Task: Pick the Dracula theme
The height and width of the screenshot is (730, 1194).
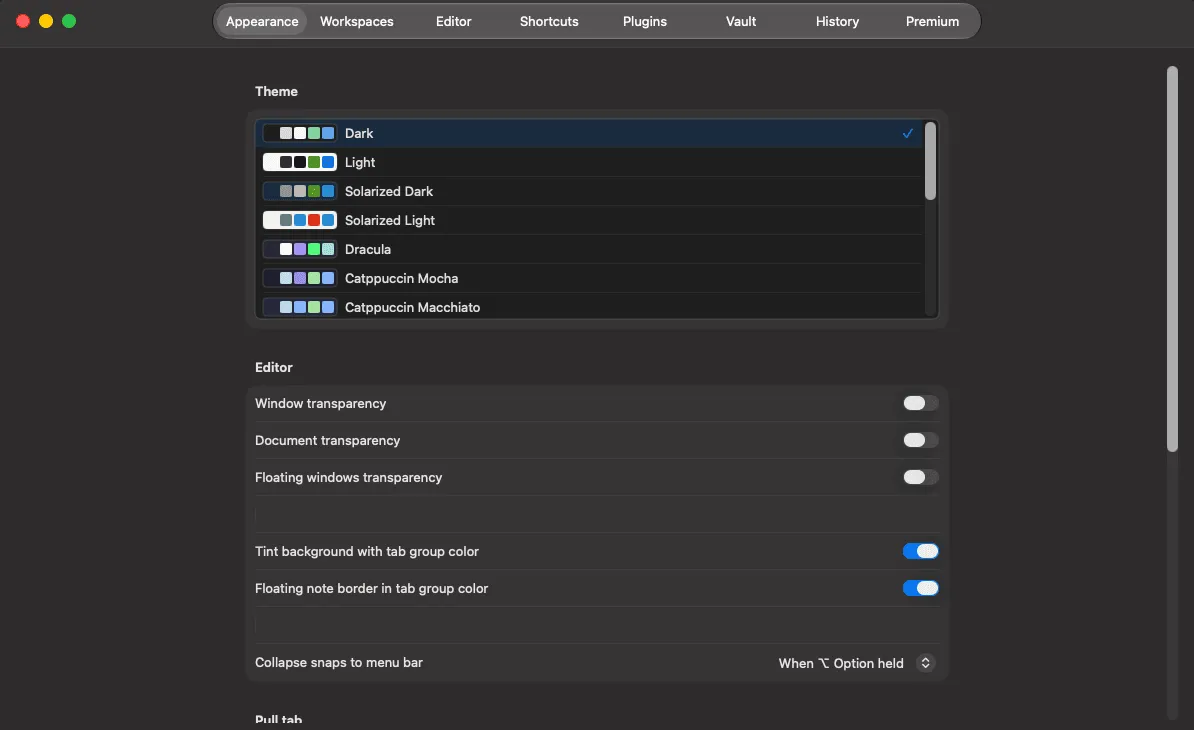Action: 589,249
